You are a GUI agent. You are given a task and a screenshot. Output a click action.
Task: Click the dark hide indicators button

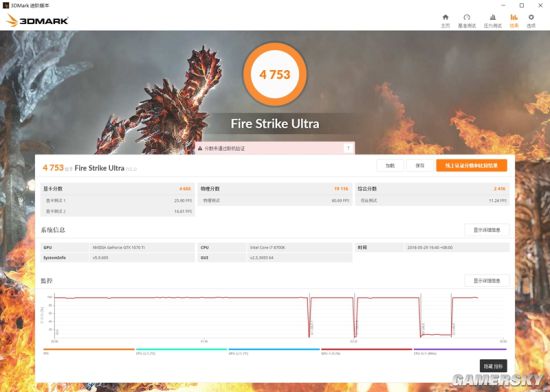click(493, 366)
